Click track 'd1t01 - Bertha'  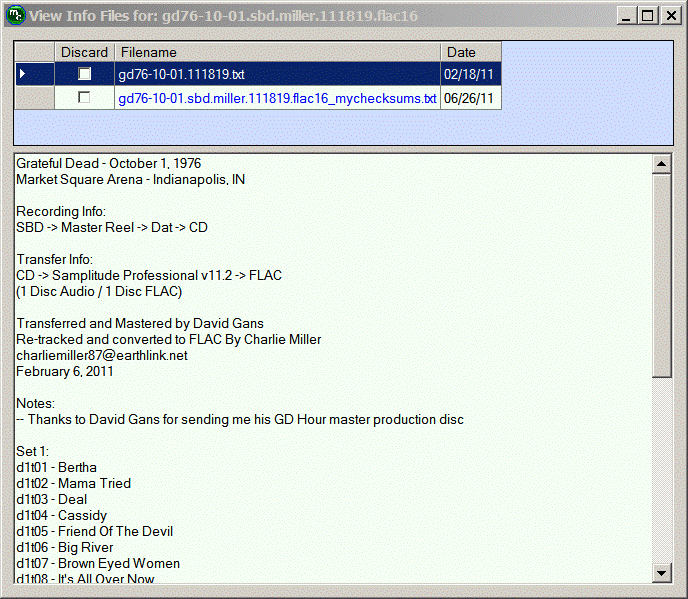click(x=56, y=467)
